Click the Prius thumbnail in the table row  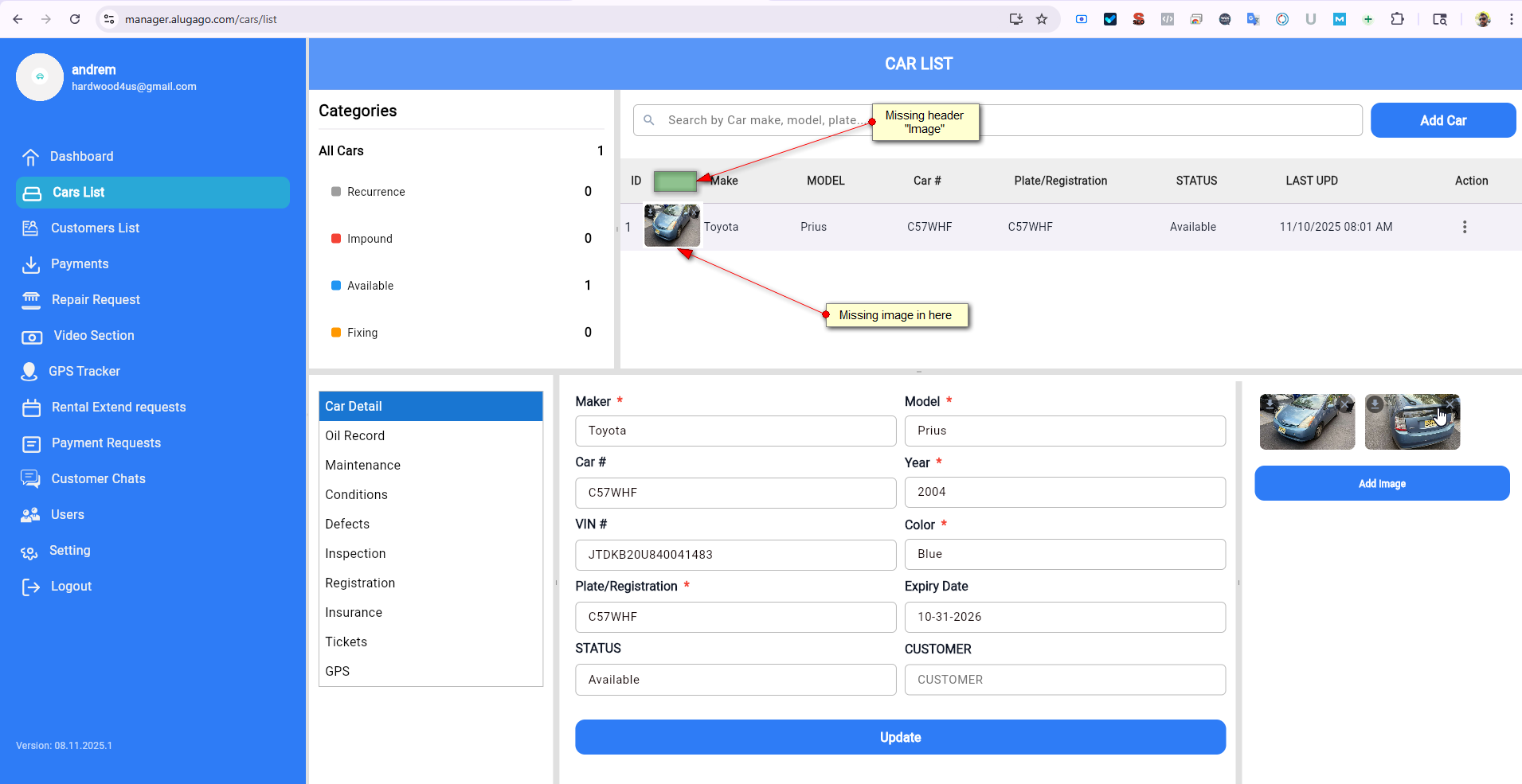671,226
